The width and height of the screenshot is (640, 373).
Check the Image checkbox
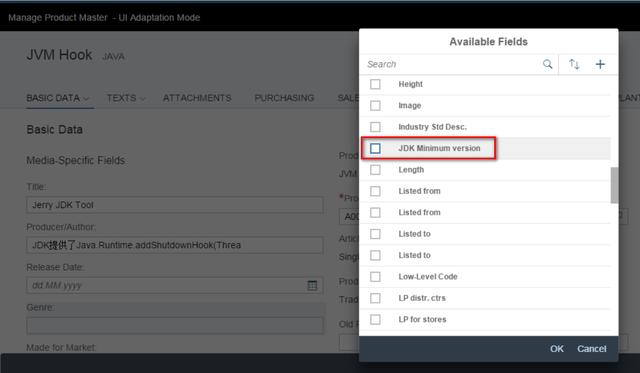pos(375,106)
